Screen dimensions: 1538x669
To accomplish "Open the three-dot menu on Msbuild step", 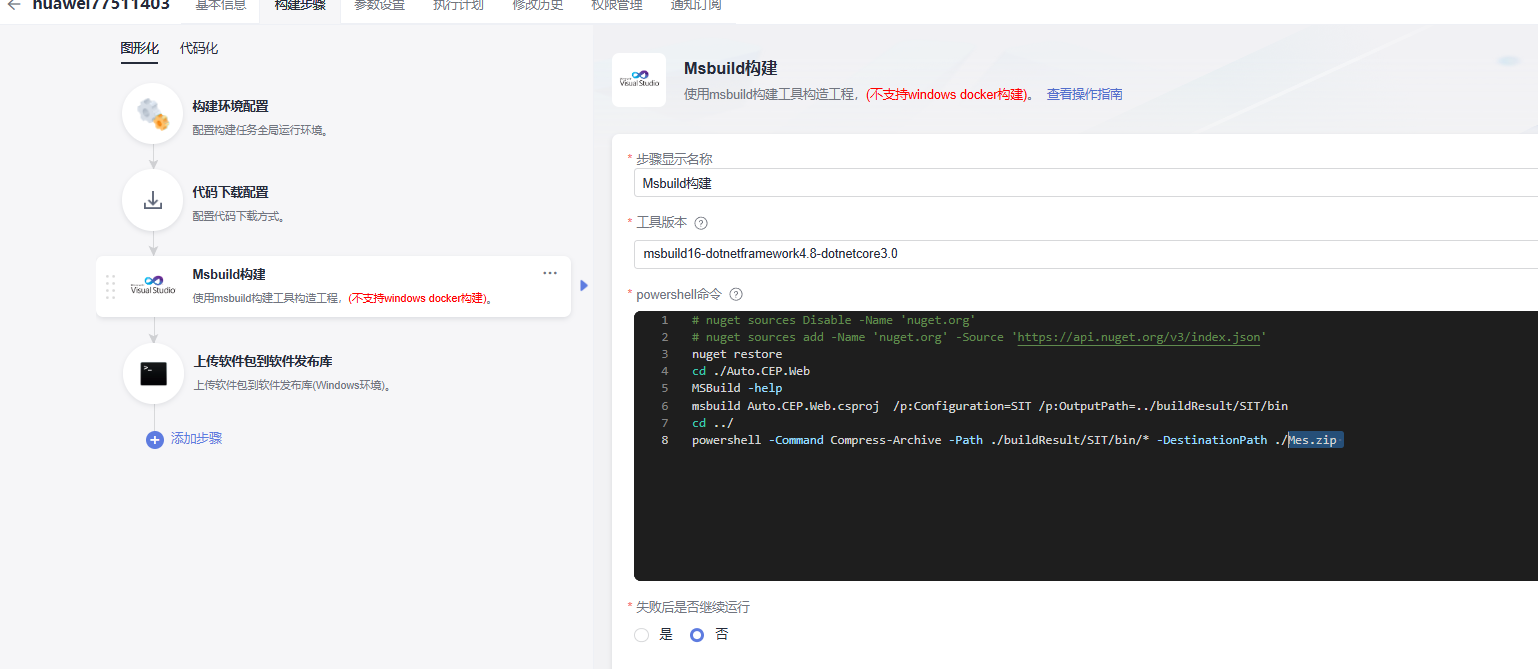I will pos(550,273).
